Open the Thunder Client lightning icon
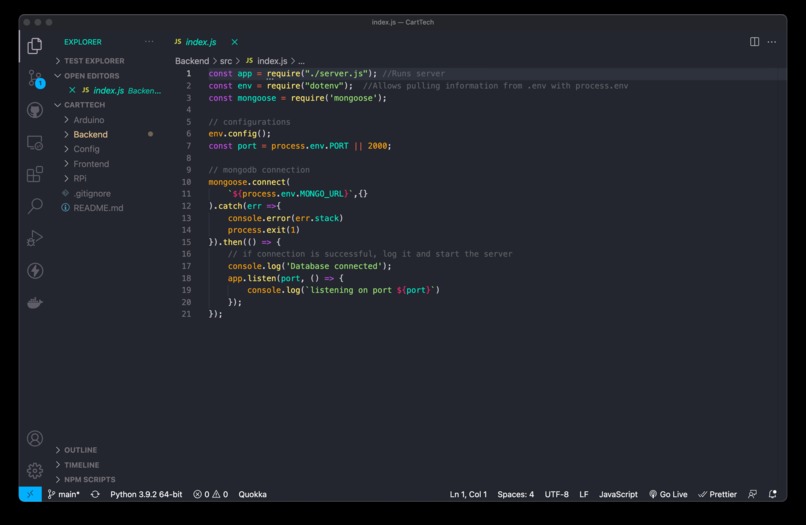This screenshot has width=806, height=525. click(34, 270)
